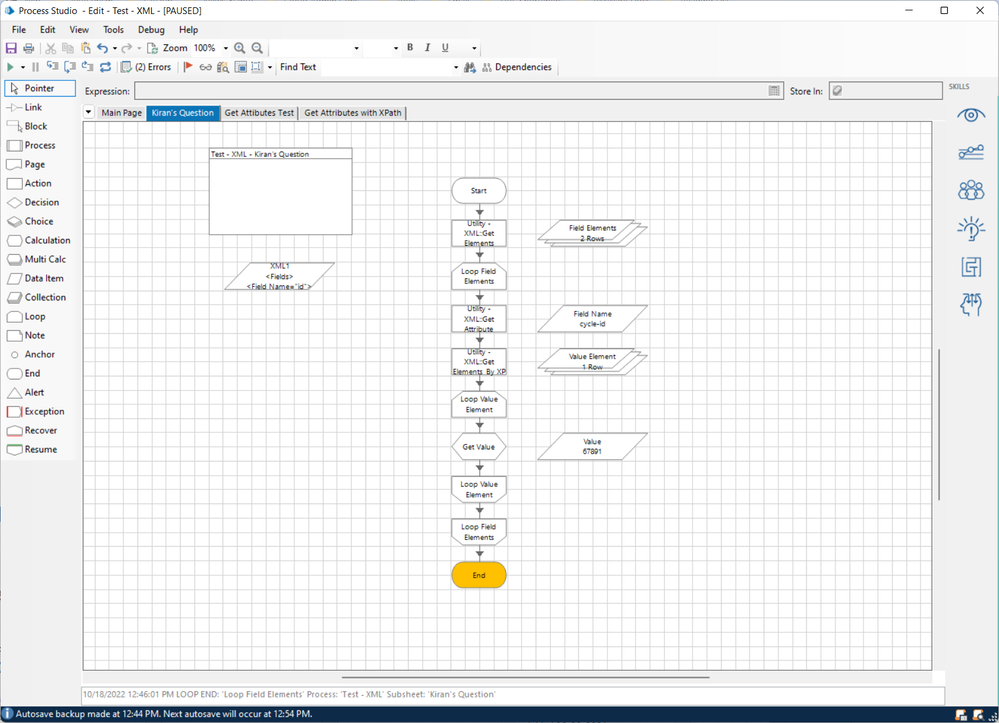Viewport: 999px width, 723px height.
Task: Click the binoculars Find icon
Action: [x=470, y=67]
